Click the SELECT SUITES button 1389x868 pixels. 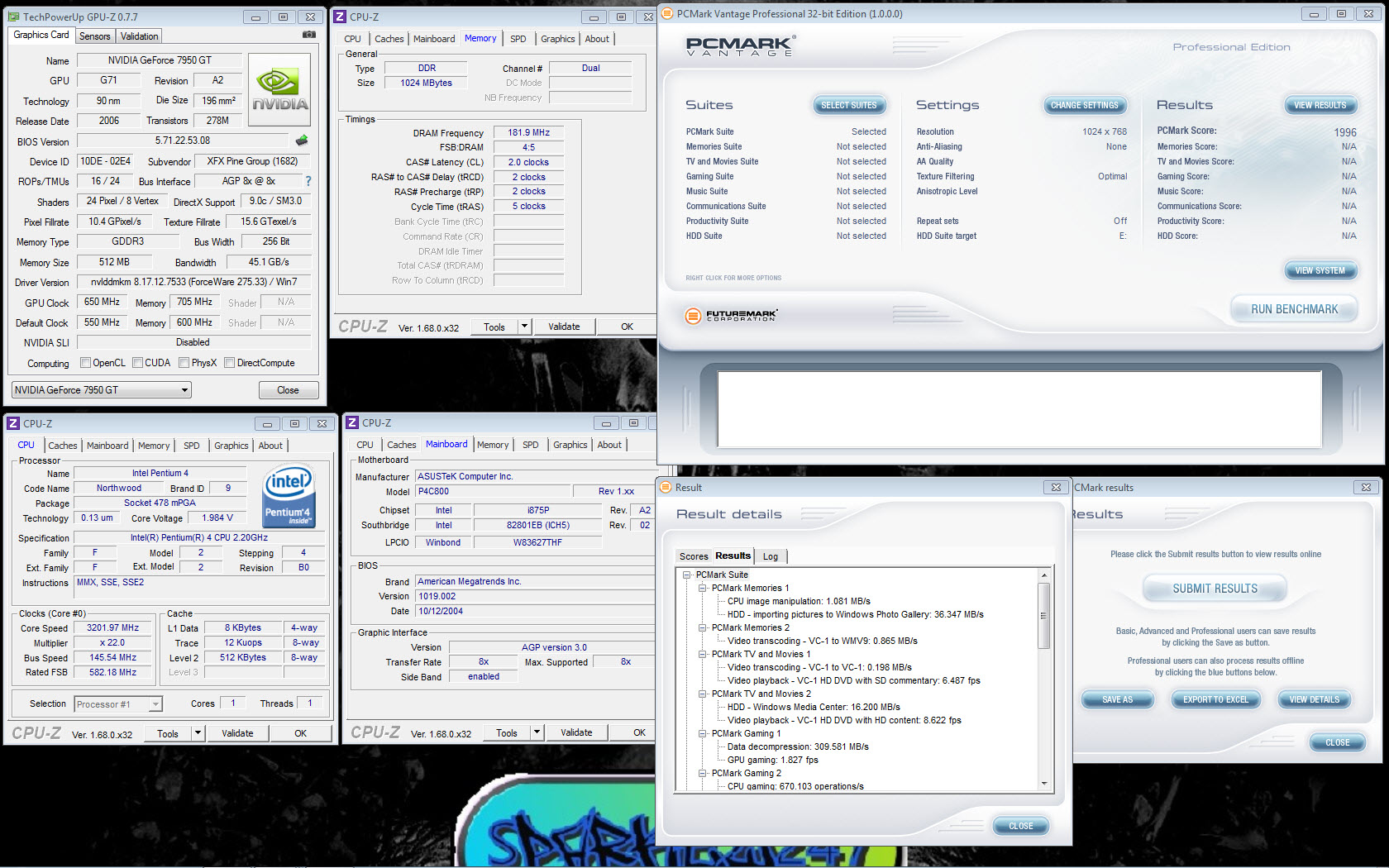pyautogui.click(x=848, y=105)
